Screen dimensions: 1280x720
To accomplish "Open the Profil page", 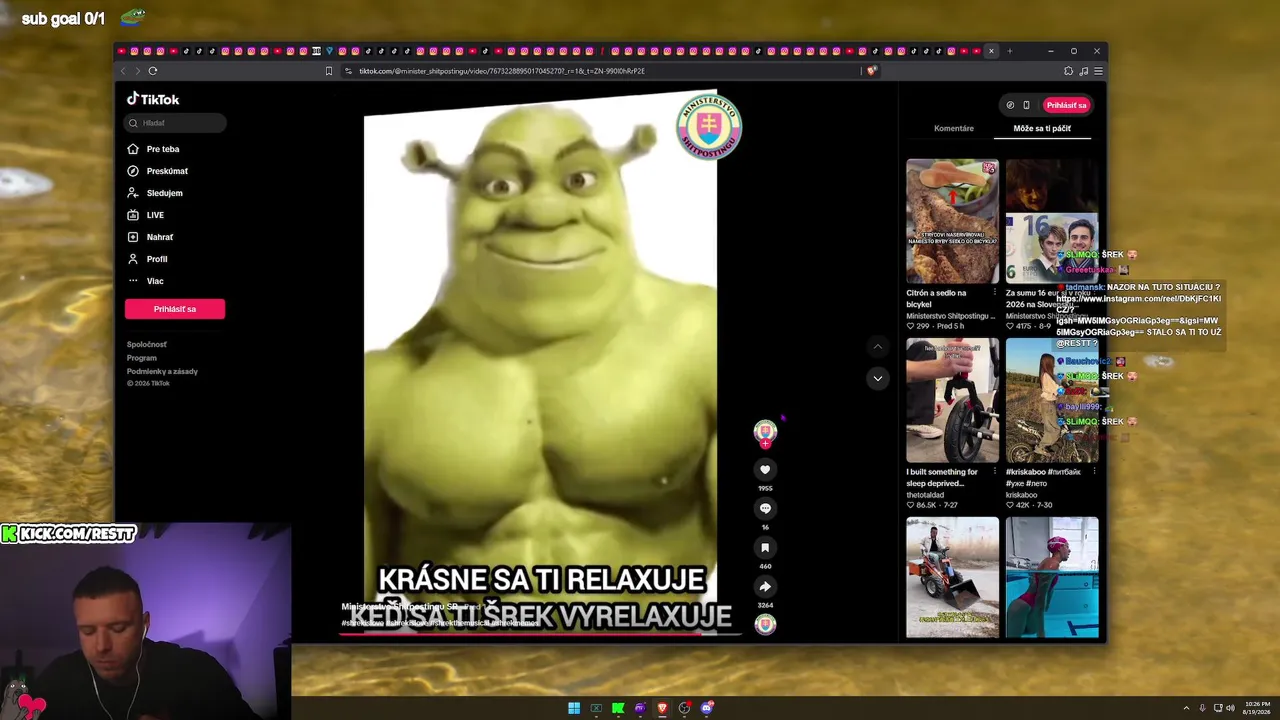I will coord(147,259).
